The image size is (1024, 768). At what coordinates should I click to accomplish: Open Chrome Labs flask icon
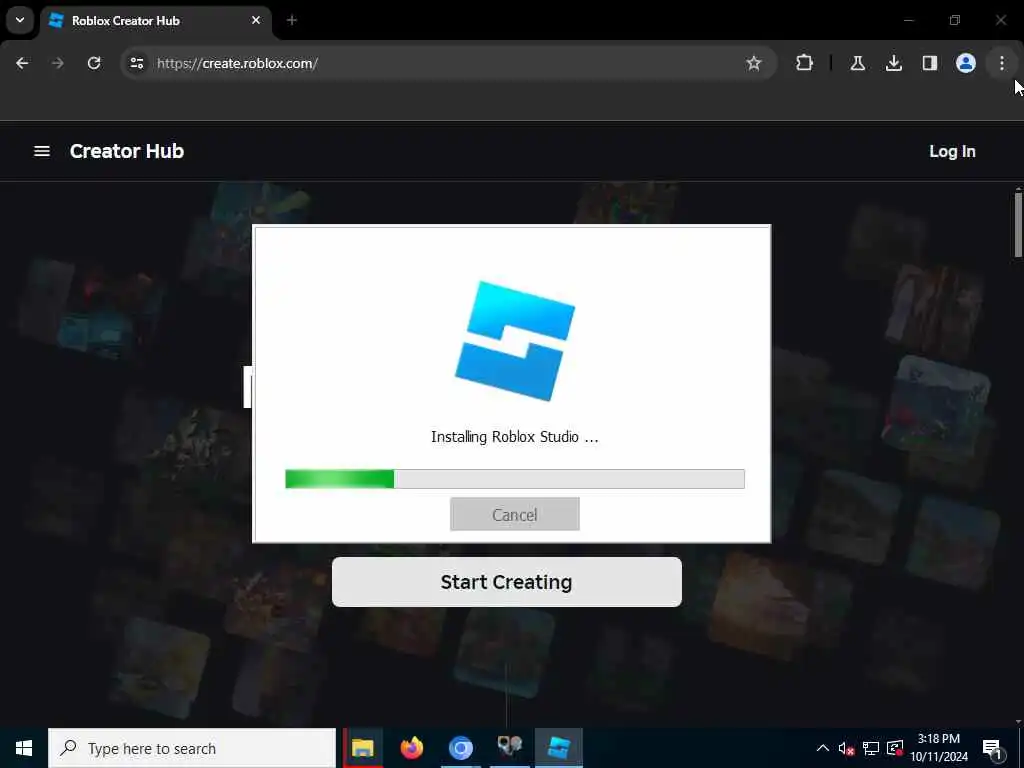click(x=857, y=63)
